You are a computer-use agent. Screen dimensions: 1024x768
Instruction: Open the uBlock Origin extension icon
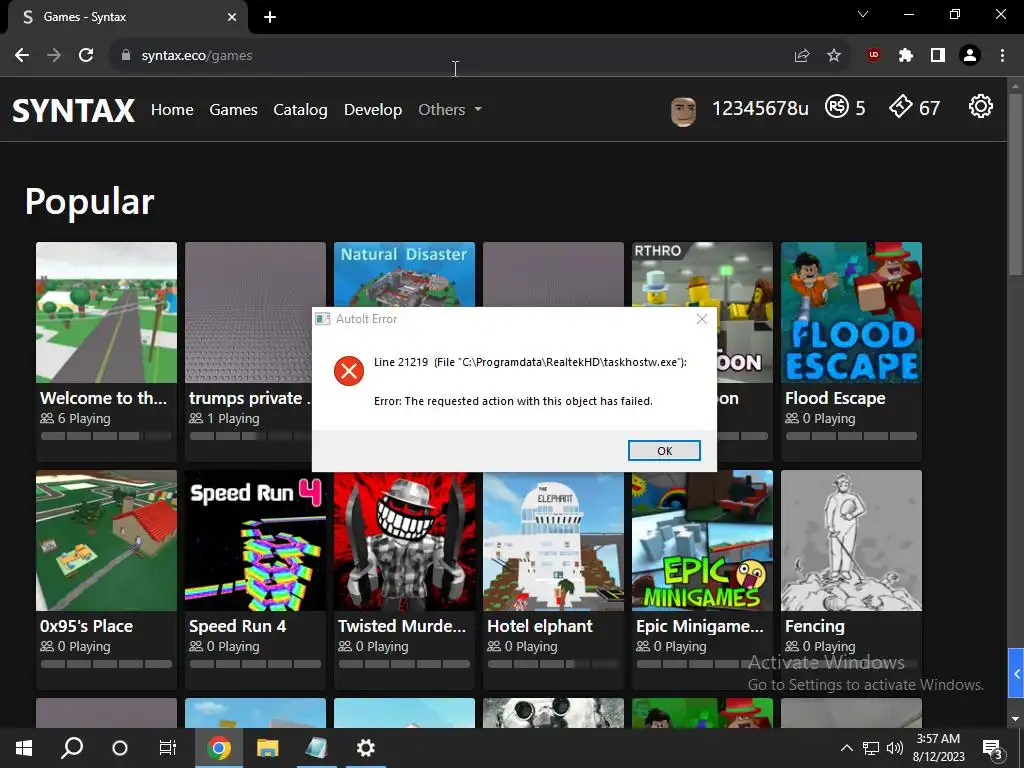pyautogui.click(x=874, y=56)
